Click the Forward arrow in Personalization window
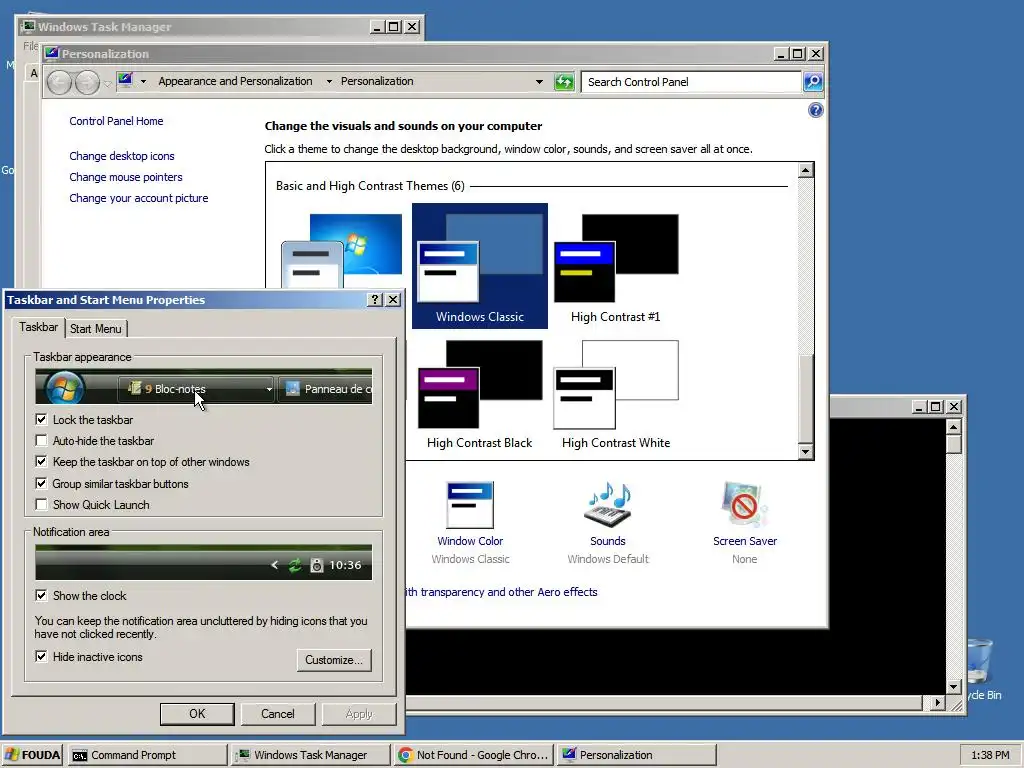The width and height of the screenshot is (1024, 768). 88,82
